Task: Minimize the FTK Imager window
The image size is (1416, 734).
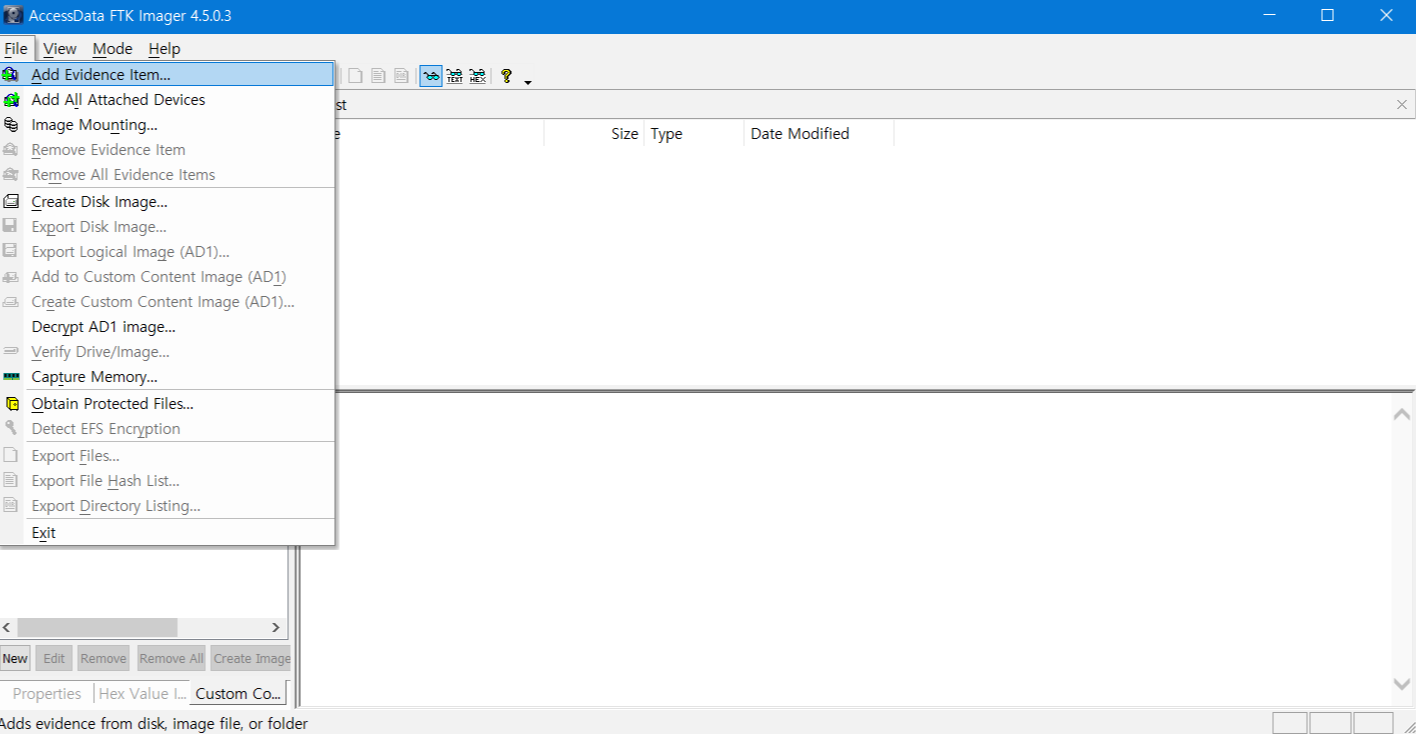Action: pyautogui.click(x=1269, y=16)
